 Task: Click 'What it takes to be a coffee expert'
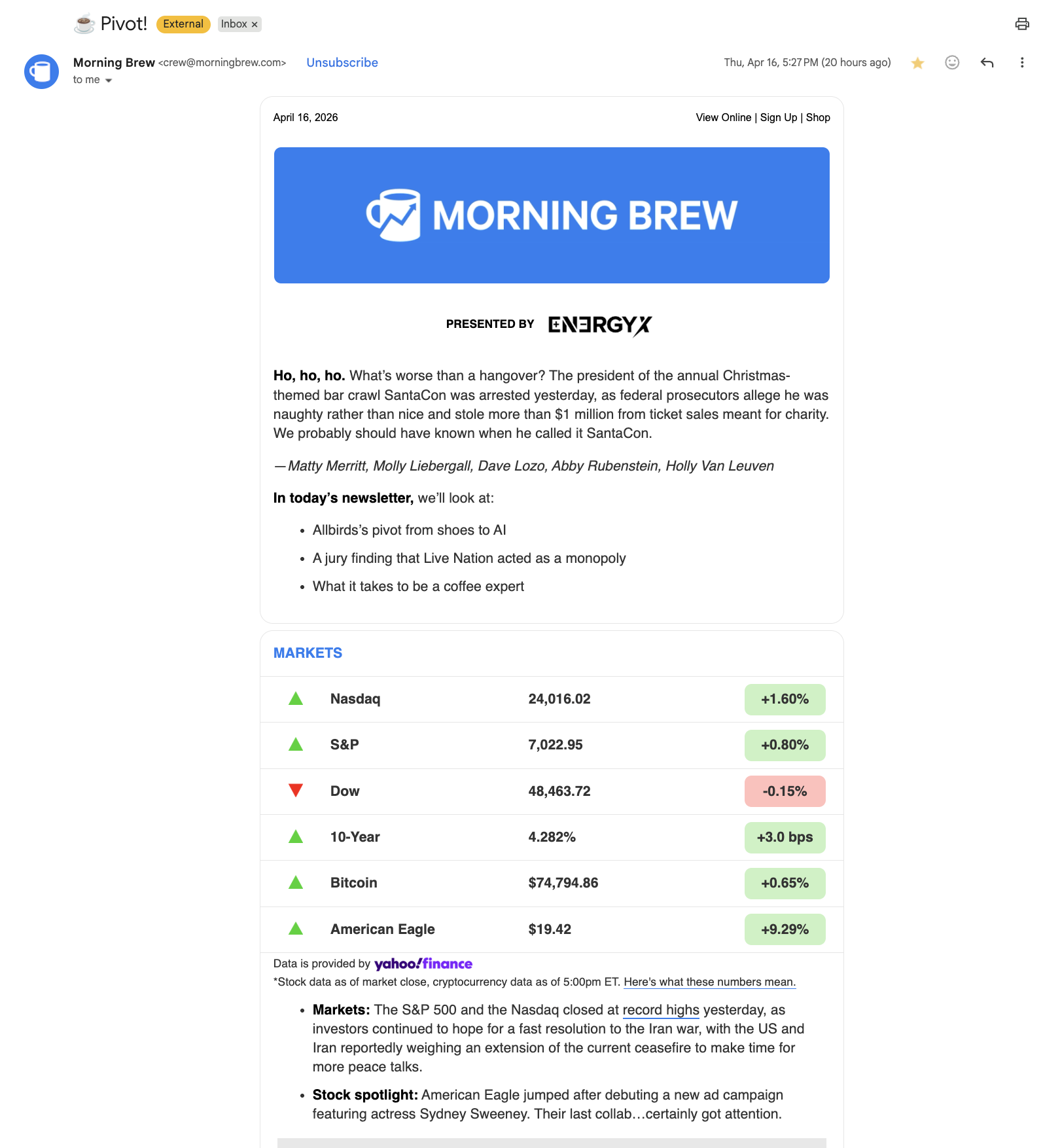418,586
